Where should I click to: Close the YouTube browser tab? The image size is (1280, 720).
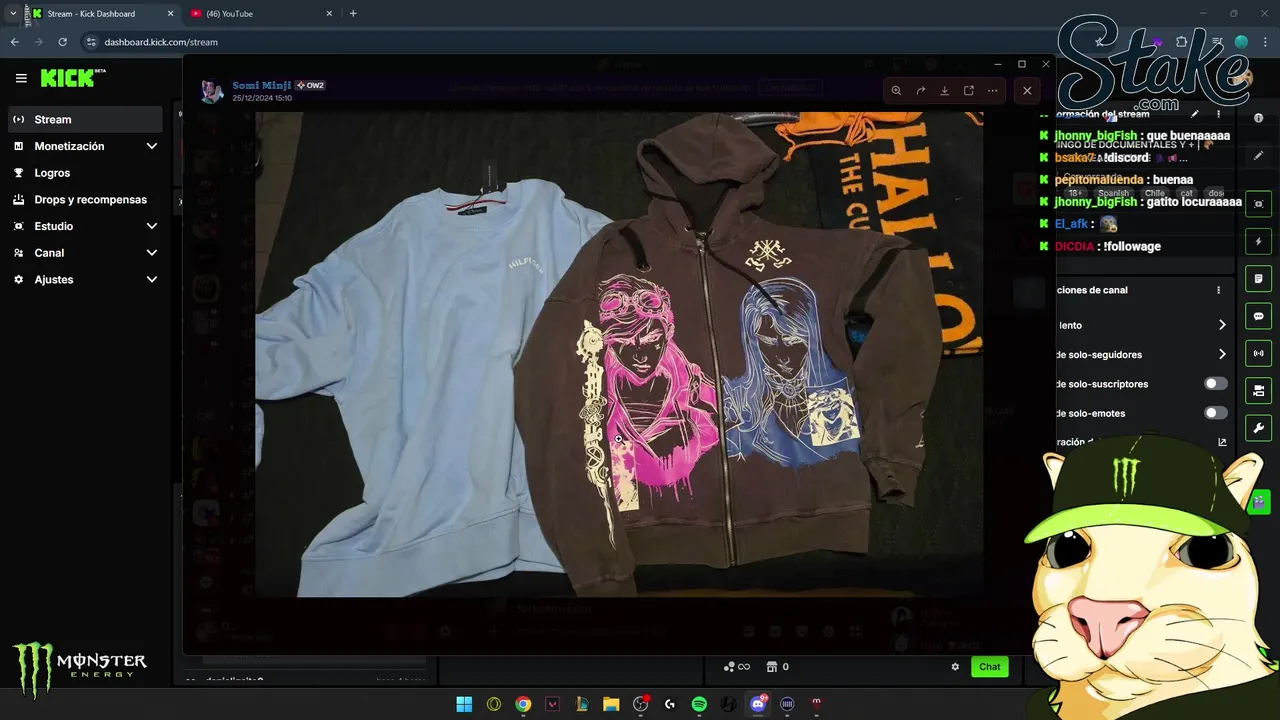click(328, 14)
